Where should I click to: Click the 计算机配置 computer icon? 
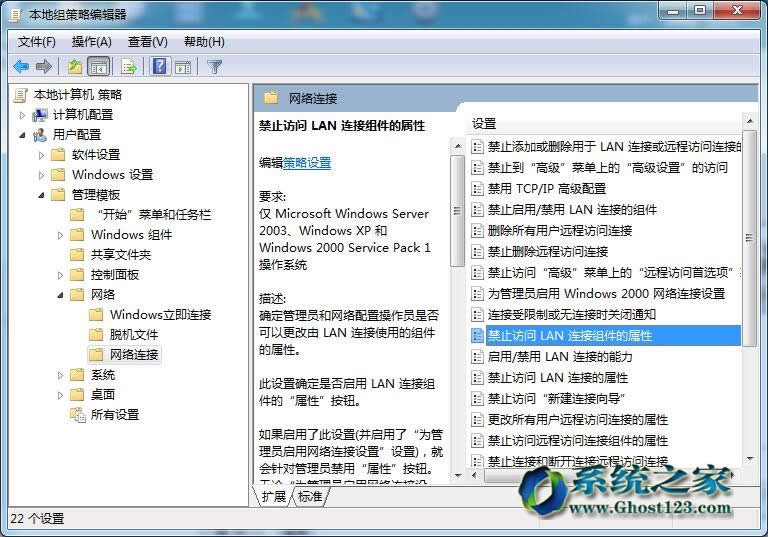40,115
